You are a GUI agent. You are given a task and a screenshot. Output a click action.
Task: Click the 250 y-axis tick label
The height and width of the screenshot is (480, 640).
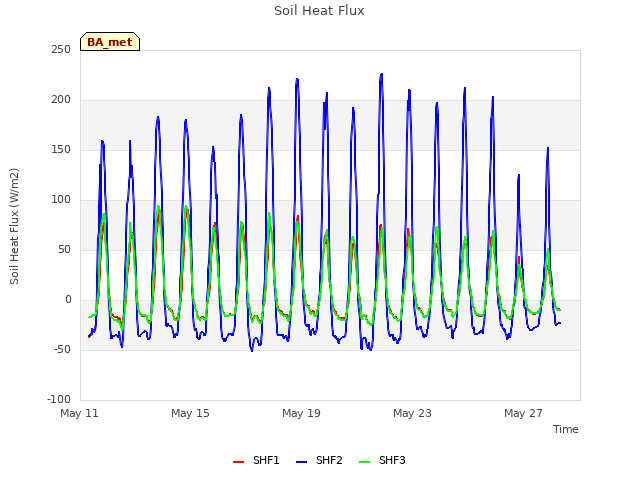coord(61,50)
